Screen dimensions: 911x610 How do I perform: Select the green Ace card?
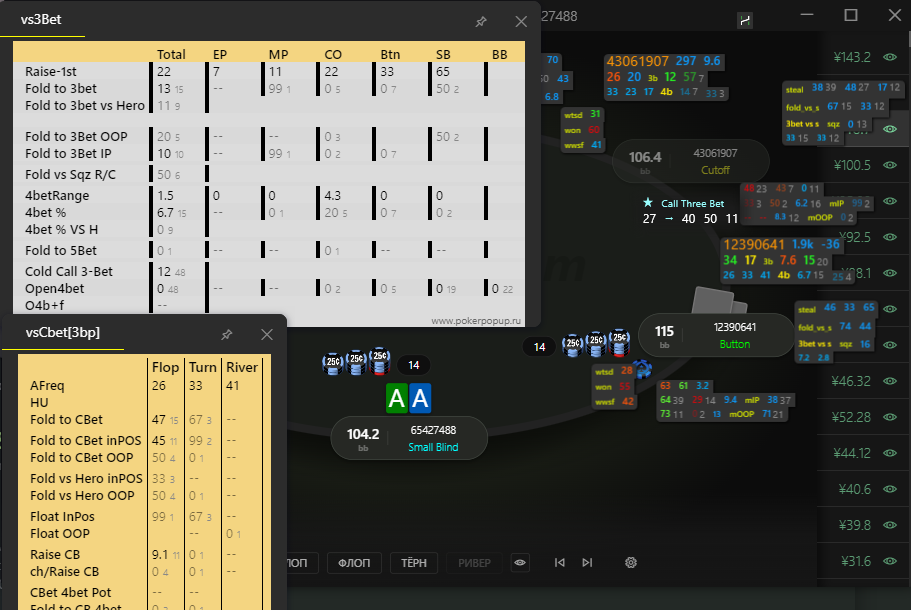click(397, 398)
